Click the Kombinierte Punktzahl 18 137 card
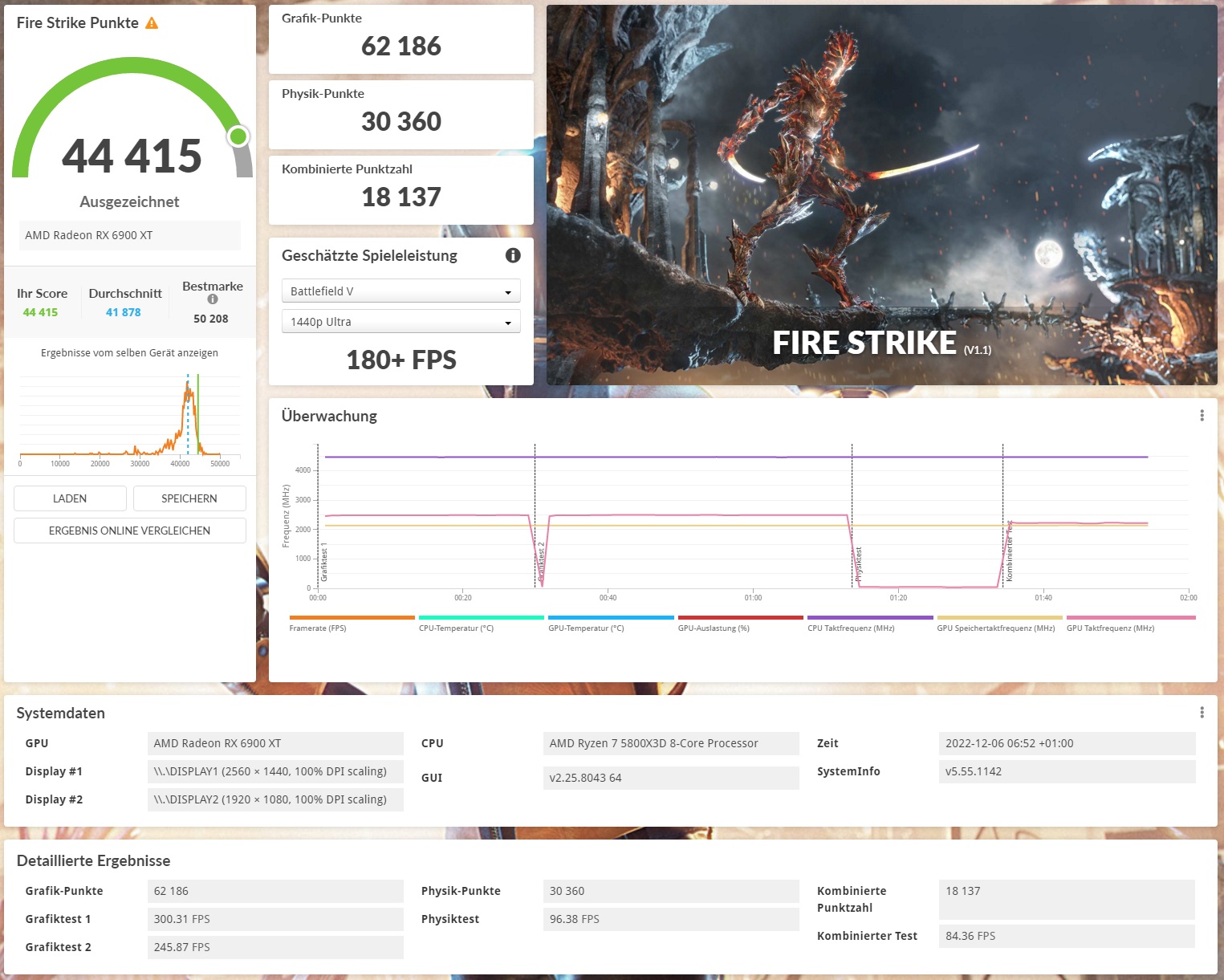 point(401,190)
